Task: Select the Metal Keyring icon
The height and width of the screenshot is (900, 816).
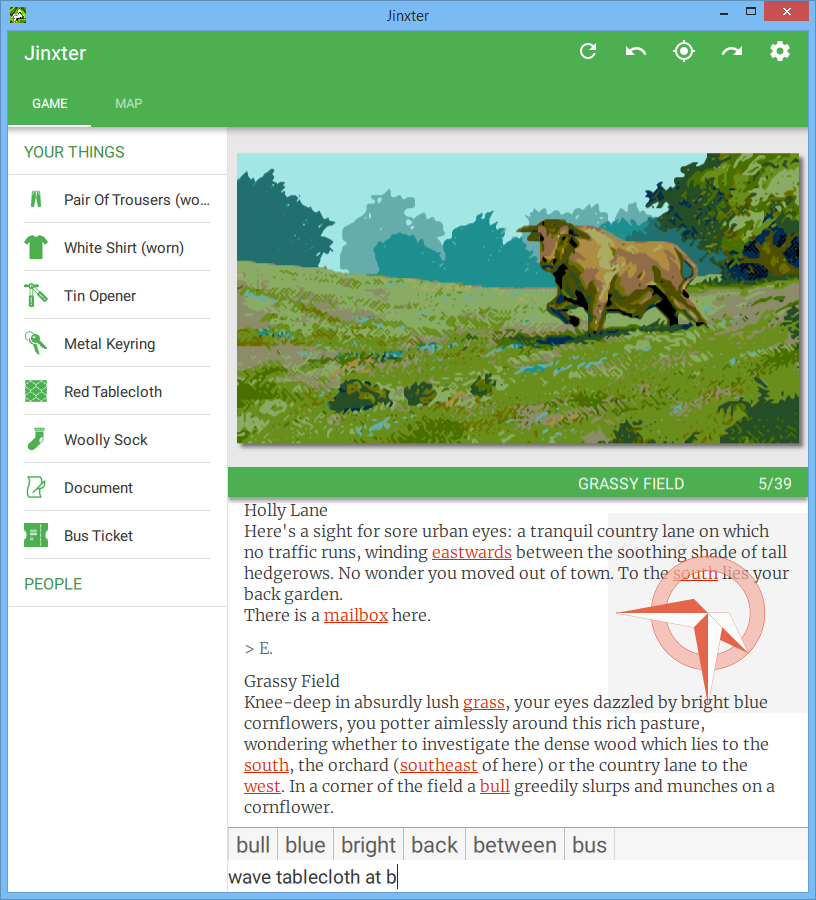Action: [36, 343]
